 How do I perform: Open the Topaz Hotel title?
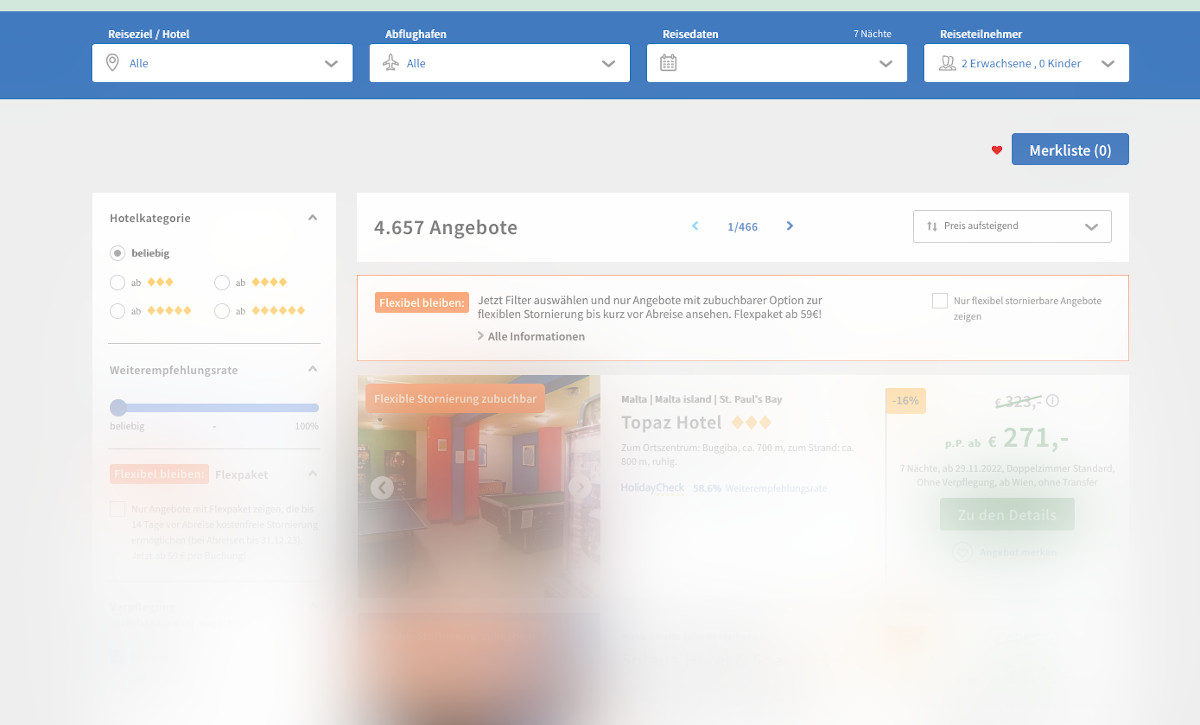click(671, 422)
